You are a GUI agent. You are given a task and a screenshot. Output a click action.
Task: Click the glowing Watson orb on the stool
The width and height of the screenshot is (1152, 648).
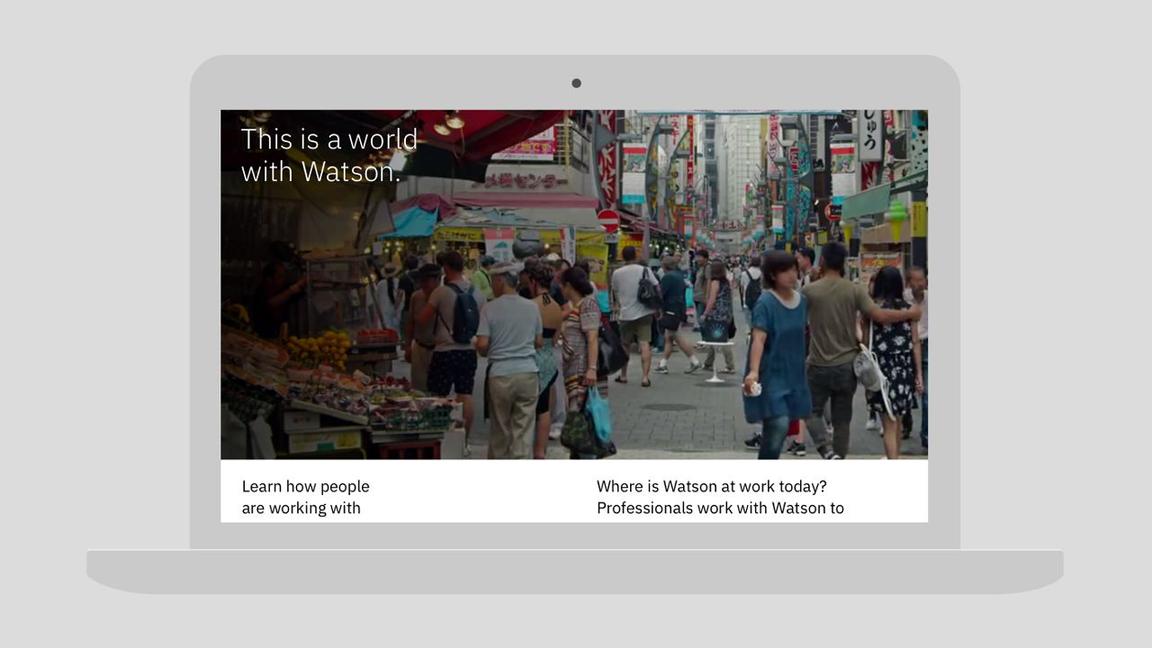(x=715, y=329)
